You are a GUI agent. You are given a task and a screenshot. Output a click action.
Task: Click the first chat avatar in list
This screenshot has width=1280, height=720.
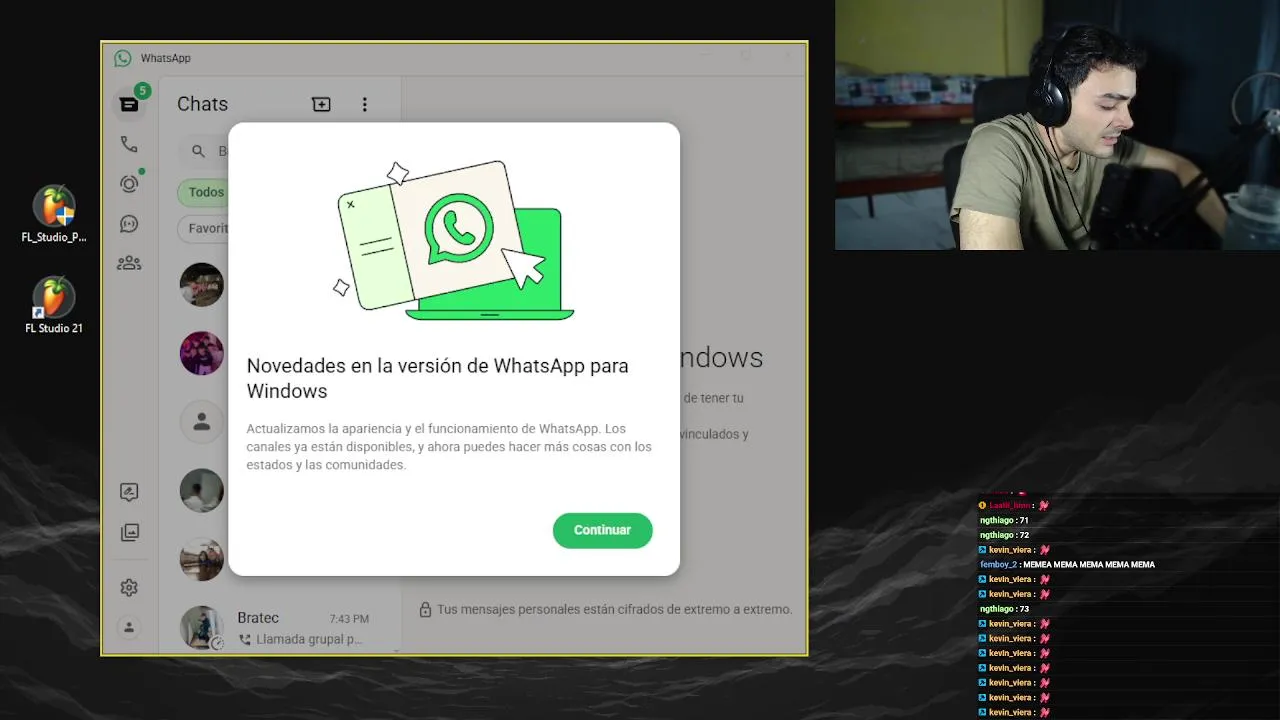(202, 285)
